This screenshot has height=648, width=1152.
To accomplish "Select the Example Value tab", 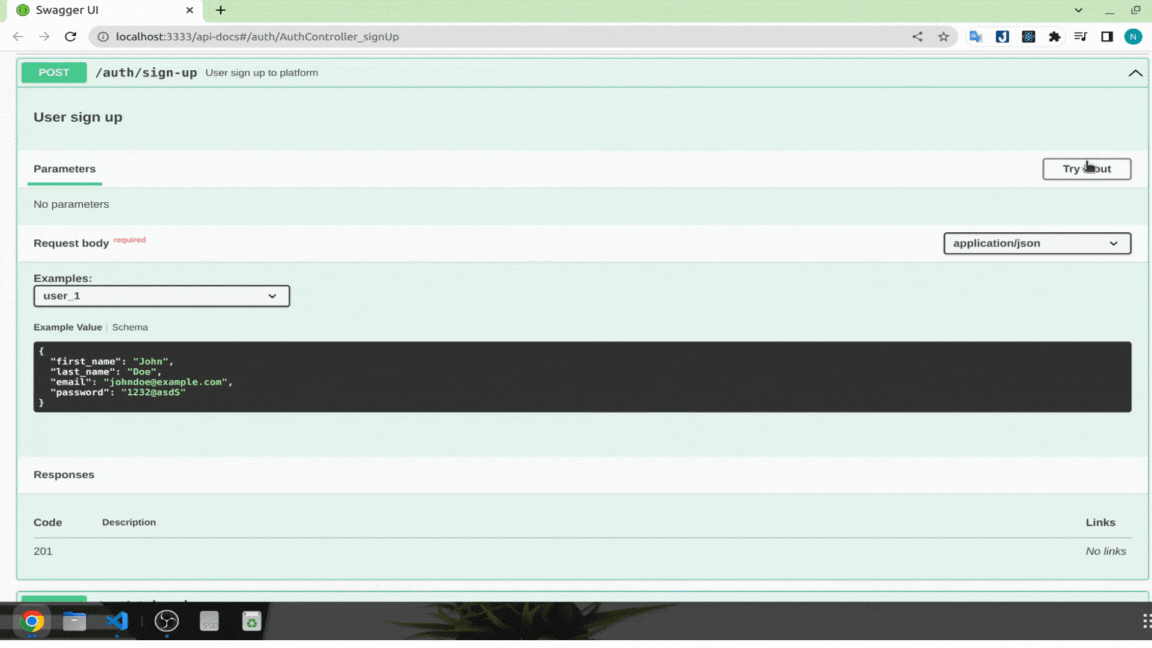I will (x=68, y=327).
